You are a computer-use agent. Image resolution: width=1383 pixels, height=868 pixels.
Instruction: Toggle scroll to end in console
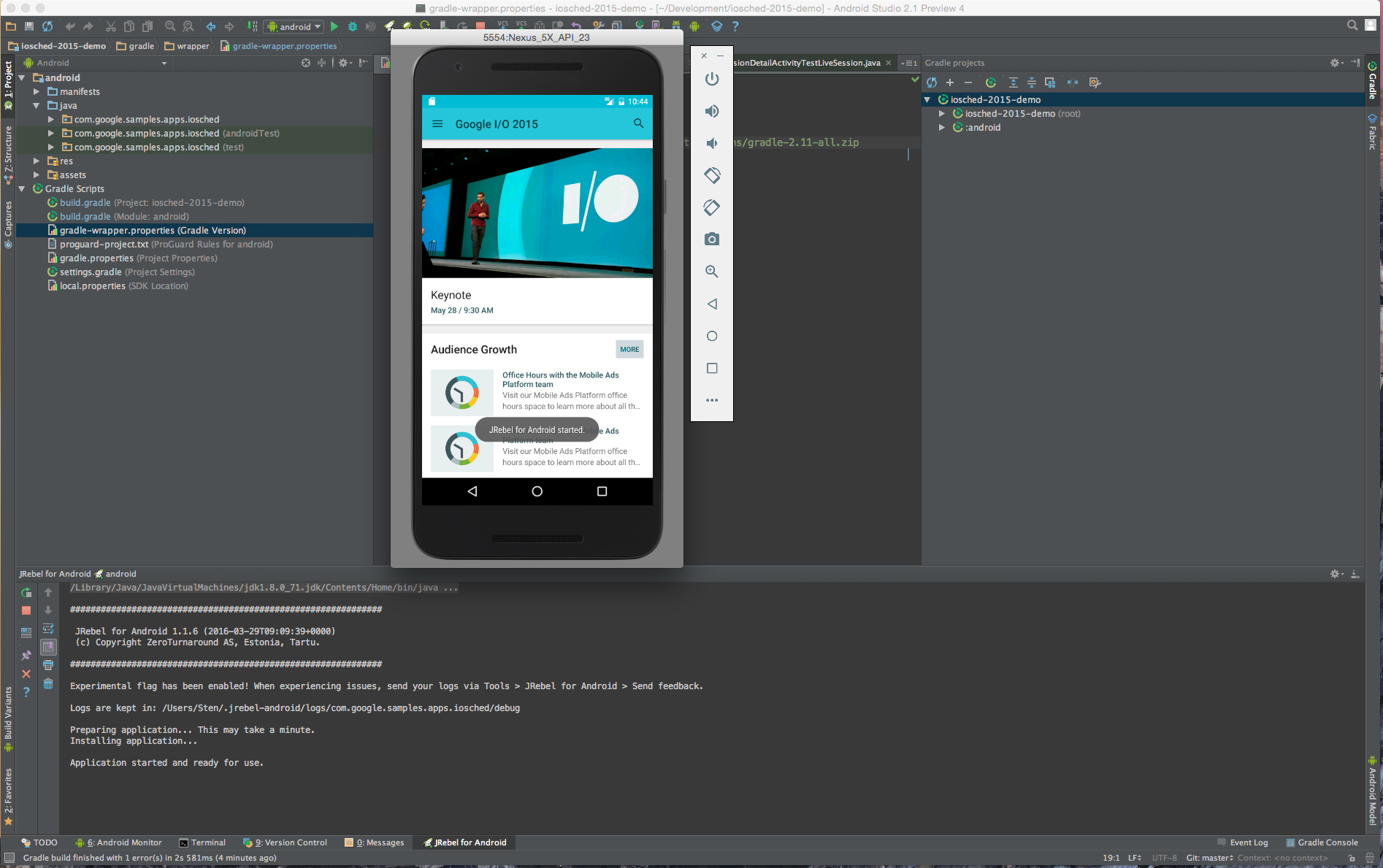[x=48, y=647]
